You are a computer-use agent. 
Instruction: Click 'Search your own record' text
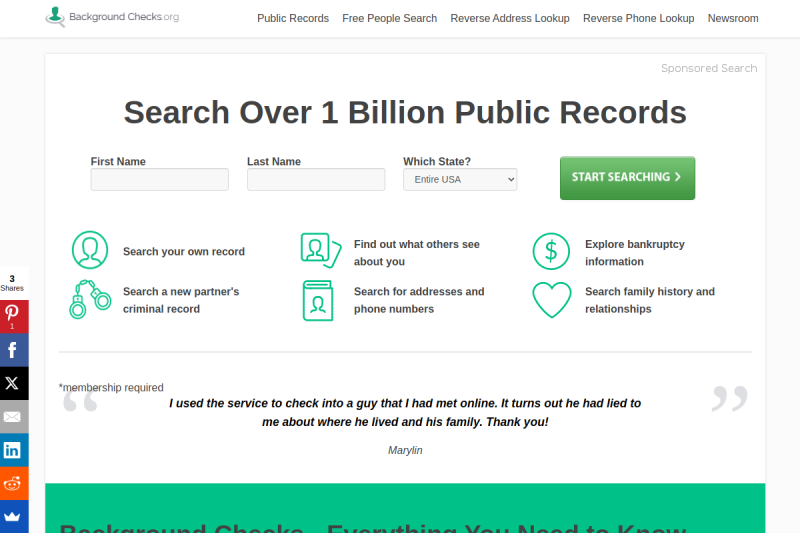click(184, 251)
